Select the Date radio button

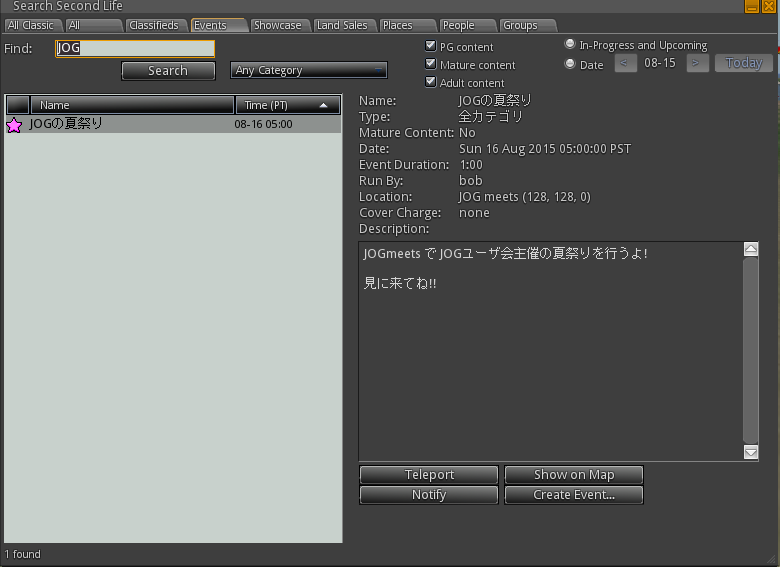(x=570, y=64)
